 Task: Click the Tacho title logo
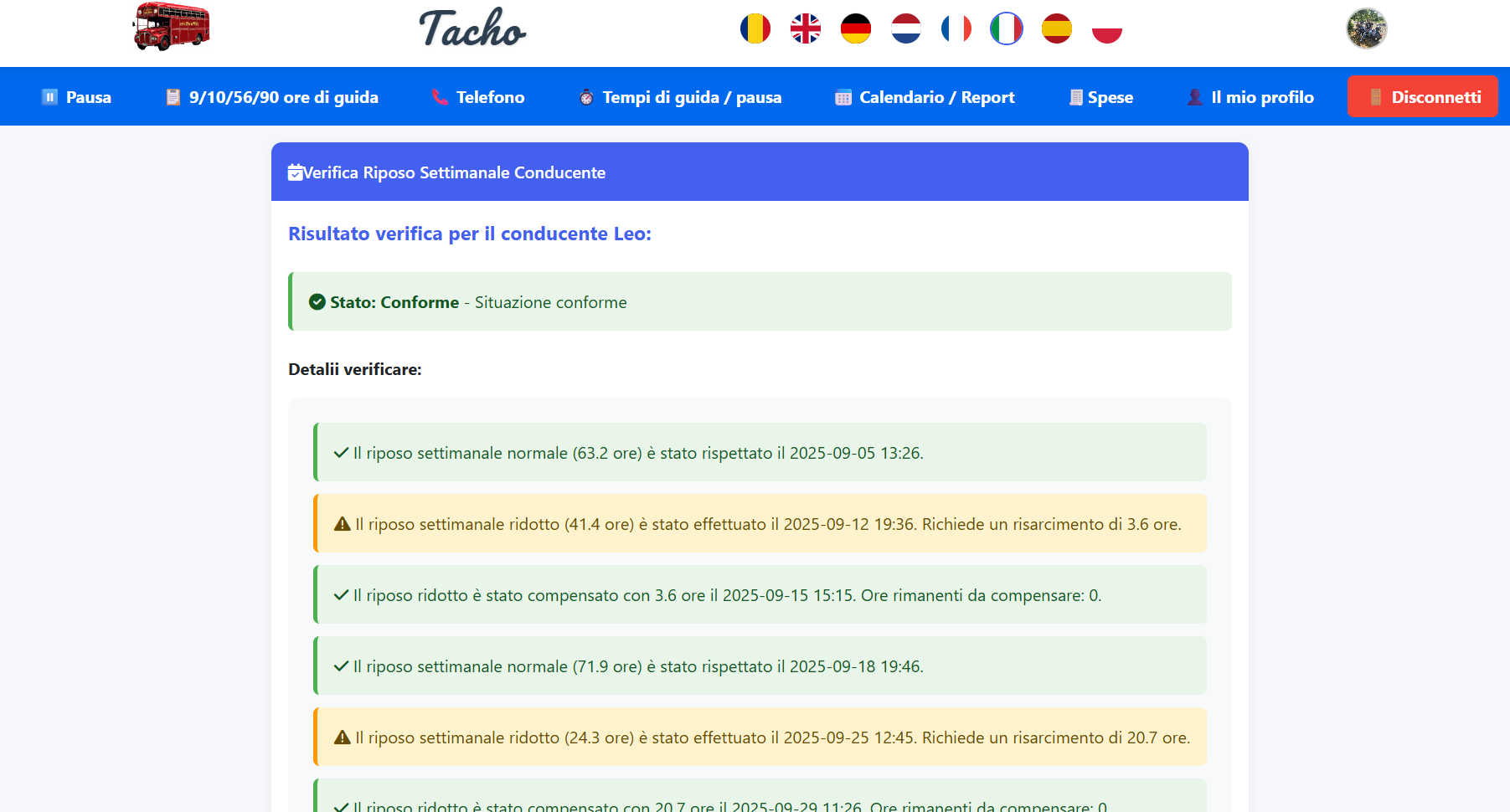[x=472, y=28]
